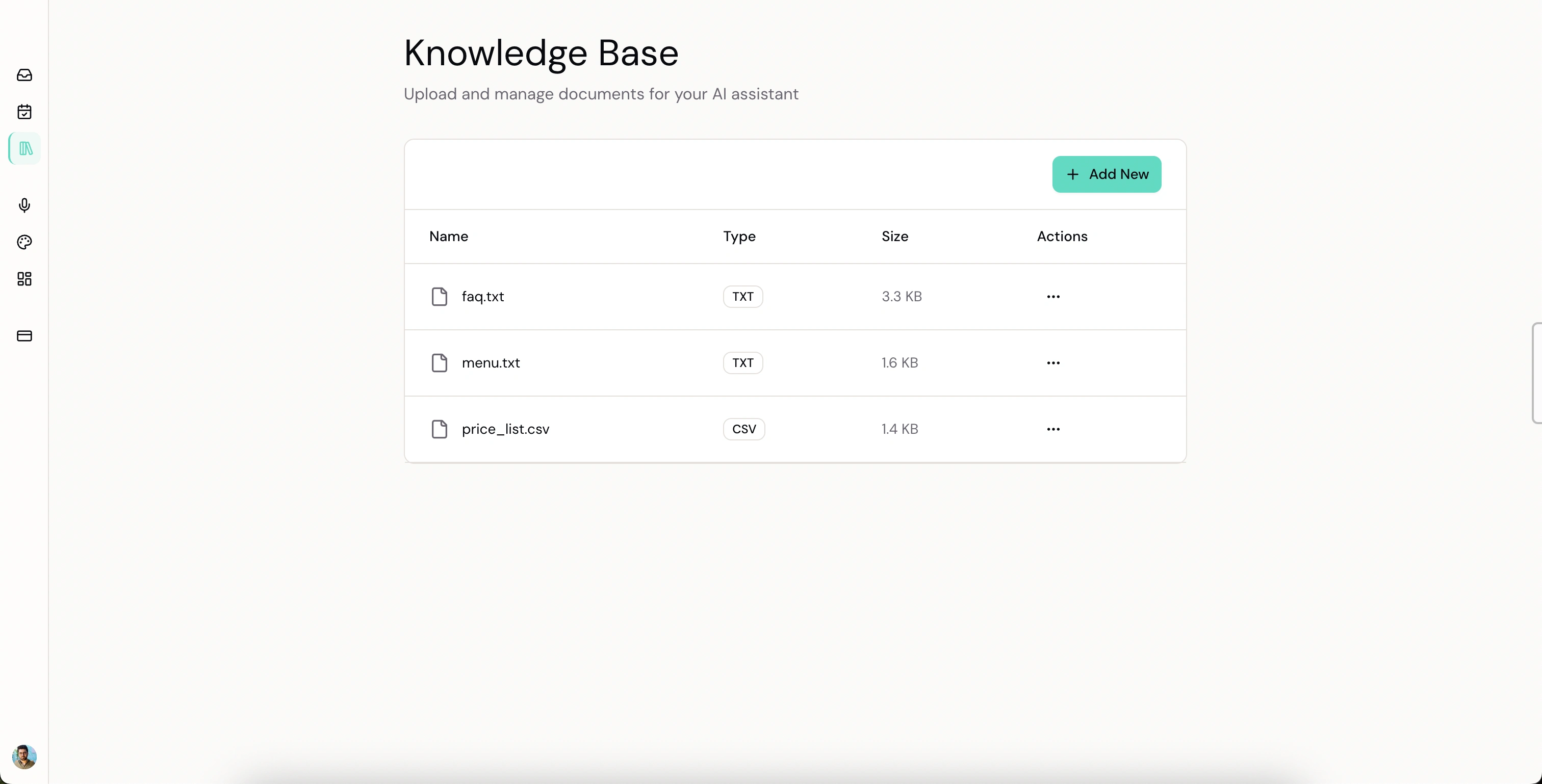Open the billing card icon in the sidebar
The width and height of the screenshot is (1542, 784).
(24, 336)
